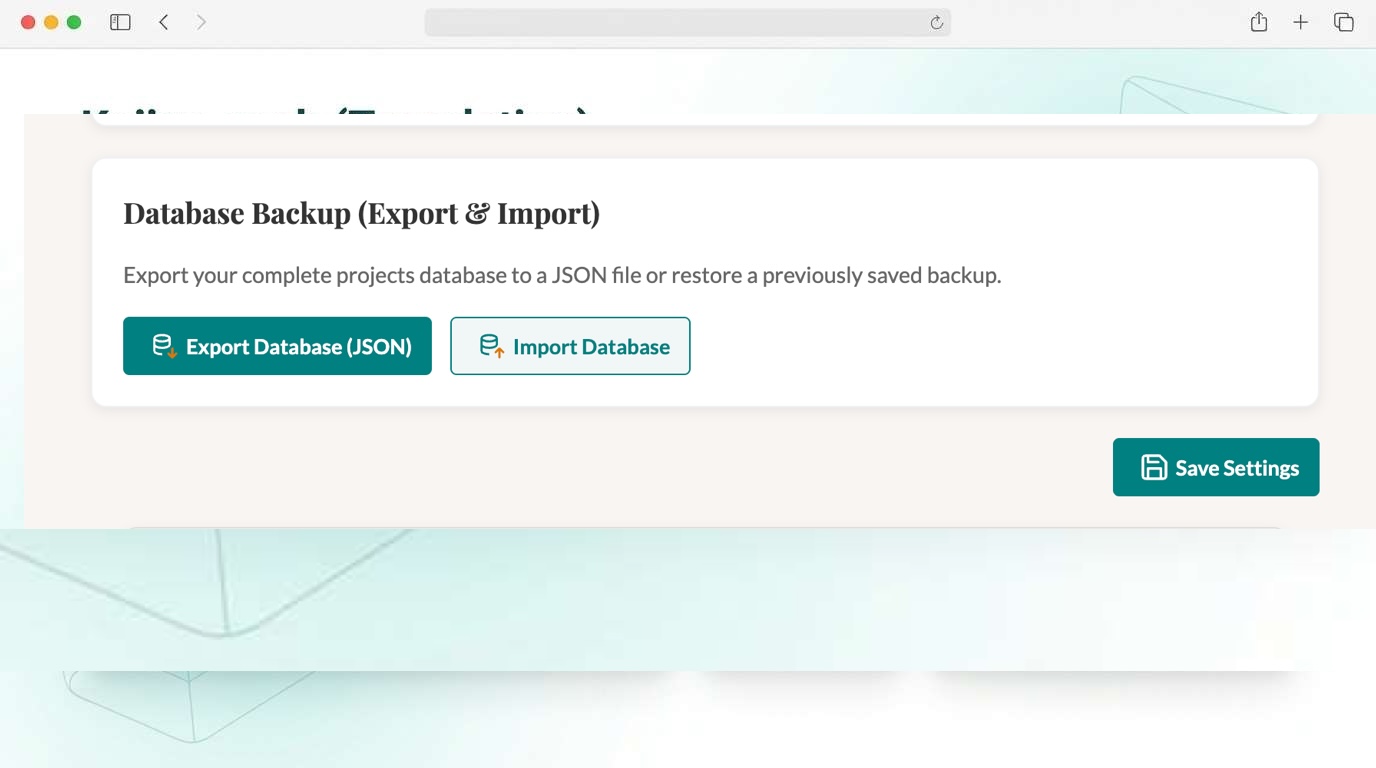This screenshot has width=1376, height=768.
Task: Maximize window using the green button
Action: 74,22
